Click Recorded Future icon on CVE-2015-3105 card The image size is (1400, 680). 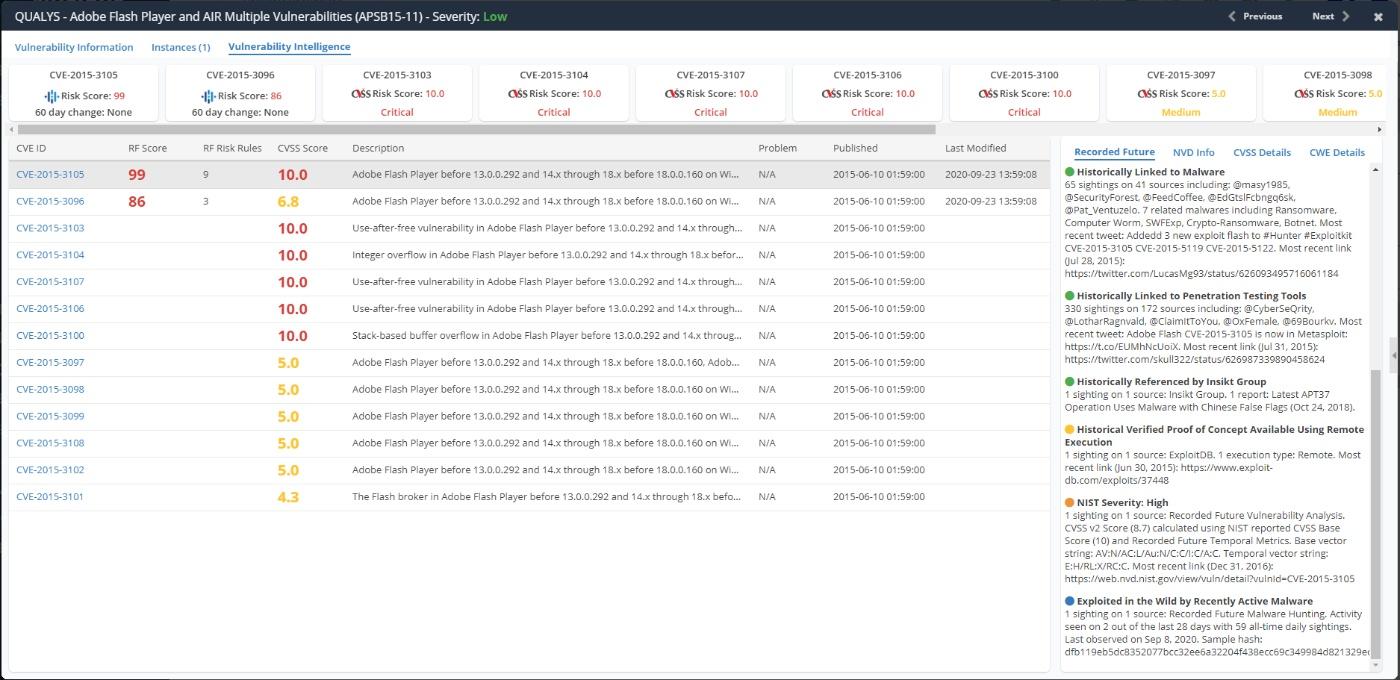click(x=53, y=96)
